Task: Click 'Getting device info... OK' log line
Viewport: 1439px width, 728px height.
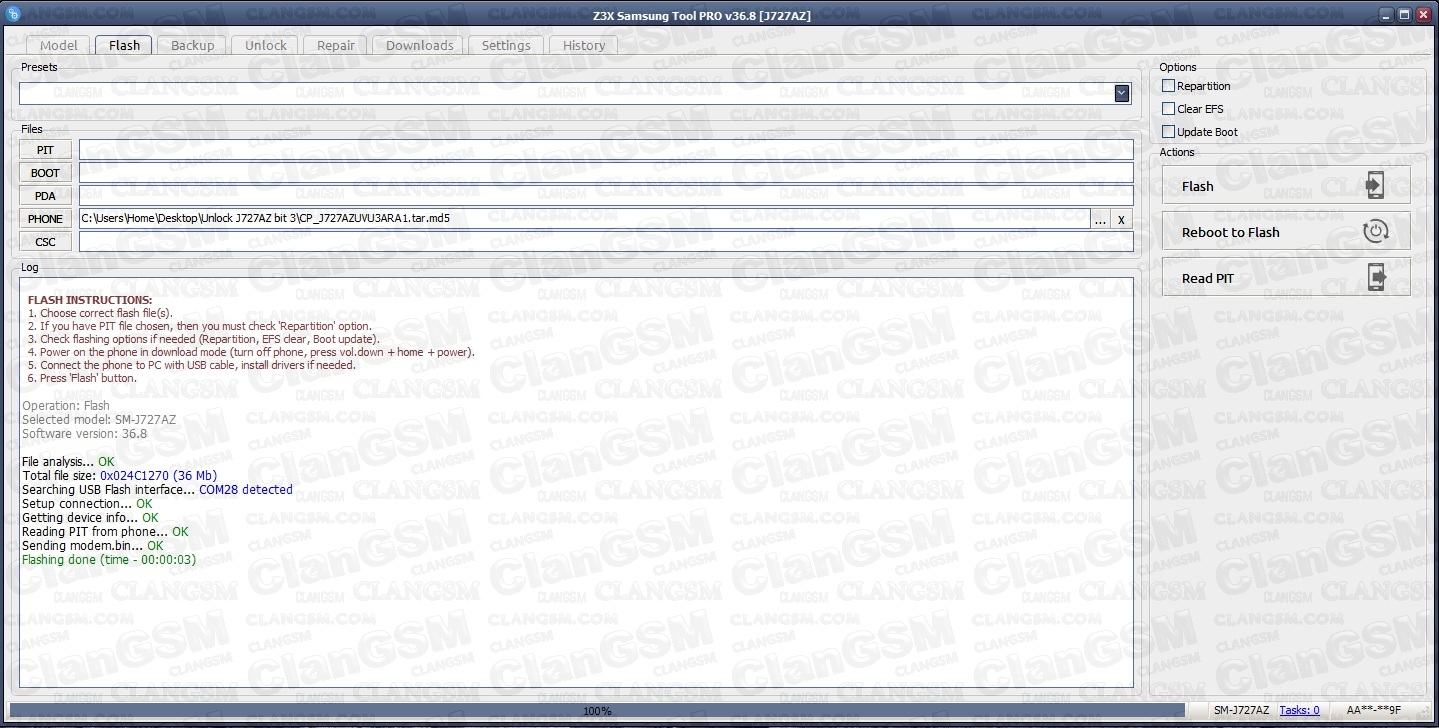Action: coord(90,518)
